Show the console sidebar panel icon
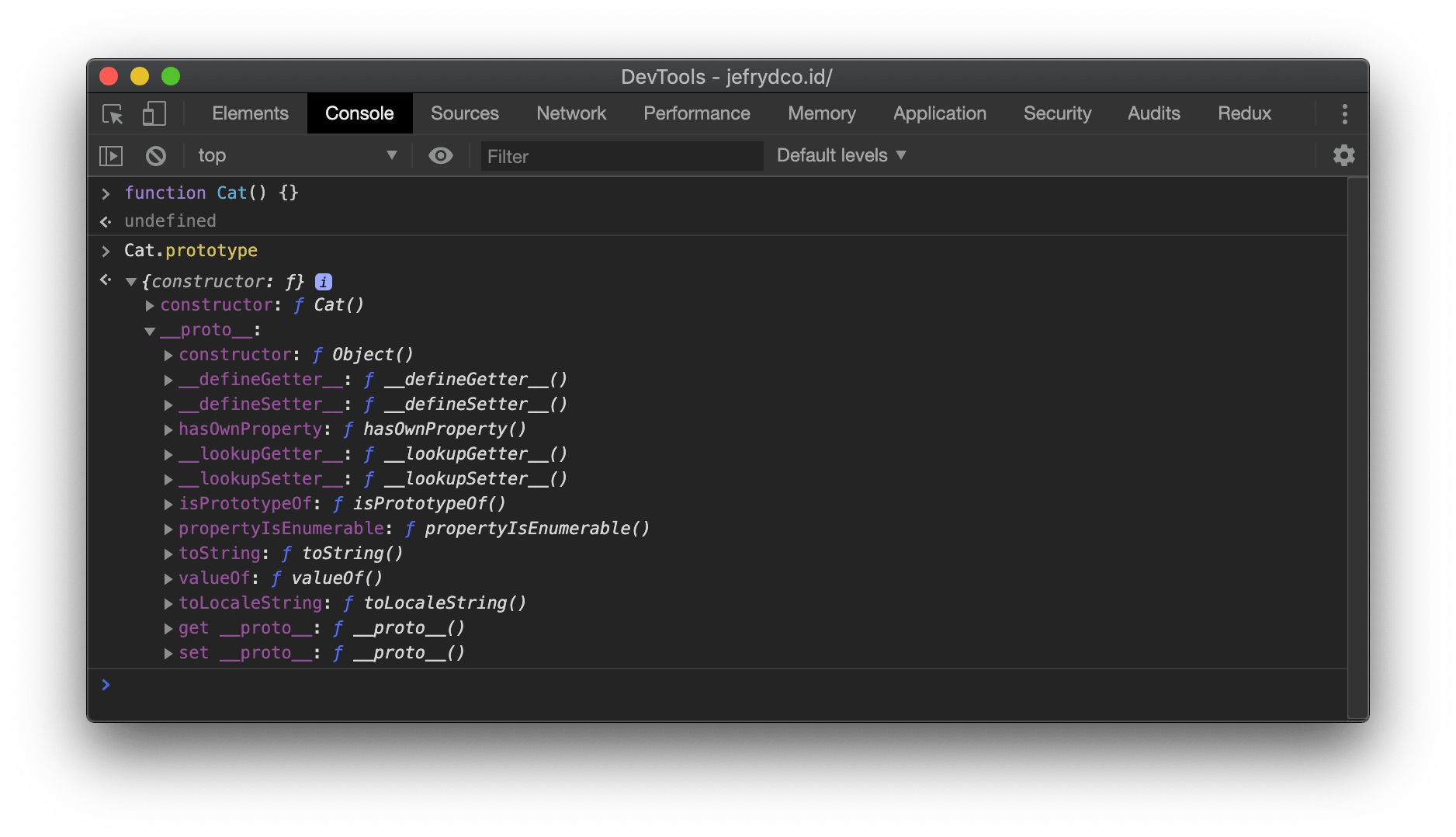The height and width of the screenshot is (837, 1456). point(111,156)
